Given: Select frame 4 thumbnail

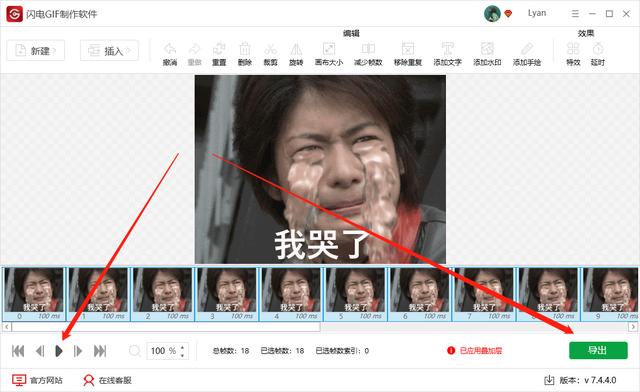Looking at the screenshot, I should pos(291,294).
